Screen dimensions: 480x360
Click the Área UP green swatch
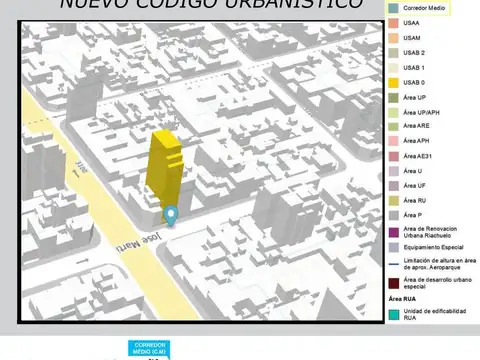[x=393, y=98]
